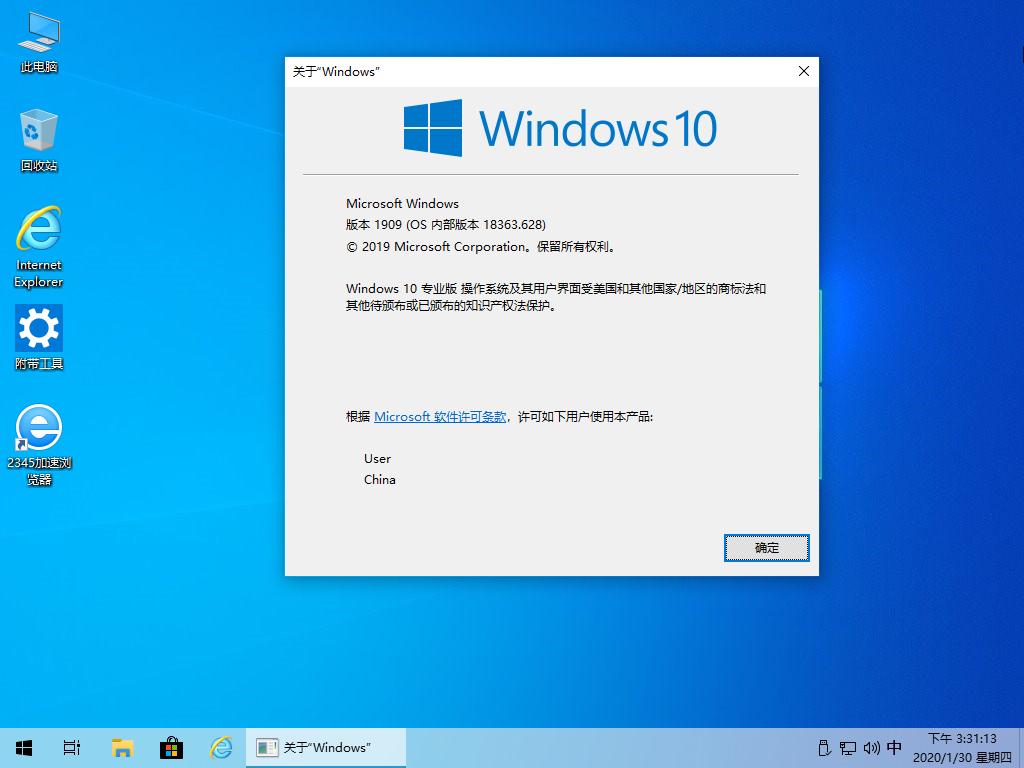Click the Microsoft Windows text line
The width and height of the screenshot is (1024, 768).
tap(402, 204)
